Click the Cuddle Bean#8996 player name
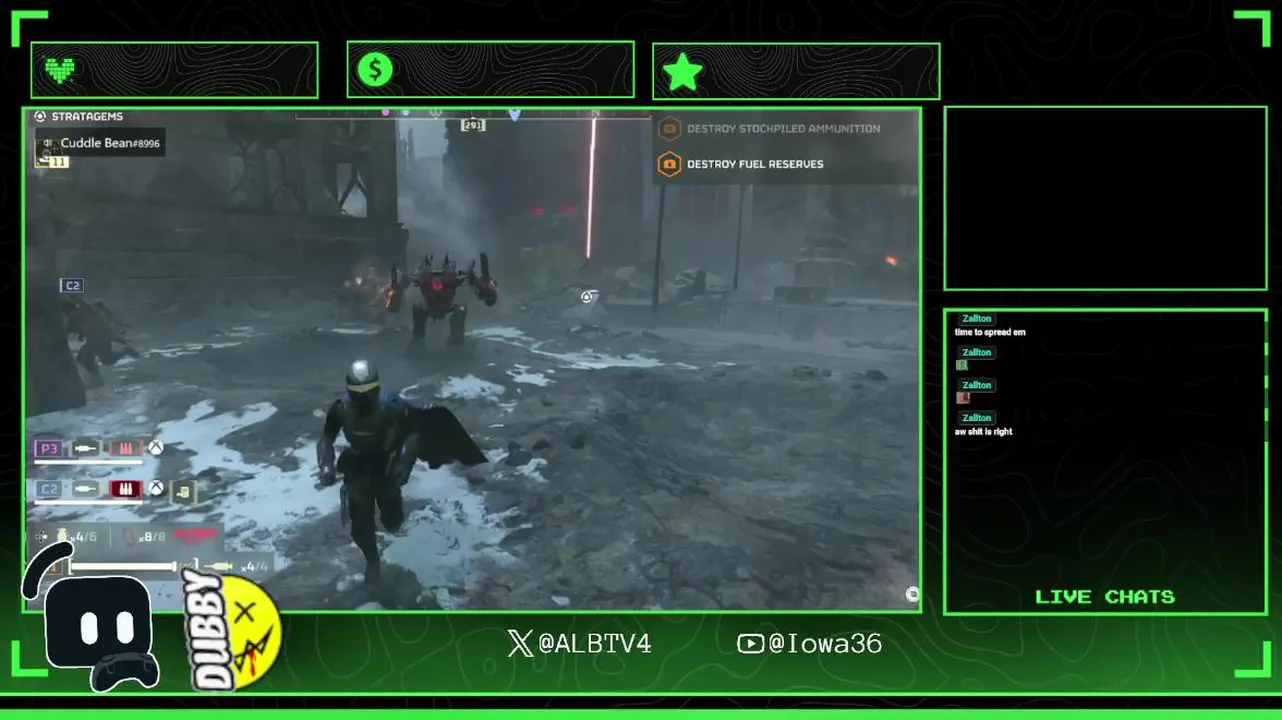The width and height of the screenshot is (1282, 720). (x=110, y=143)
